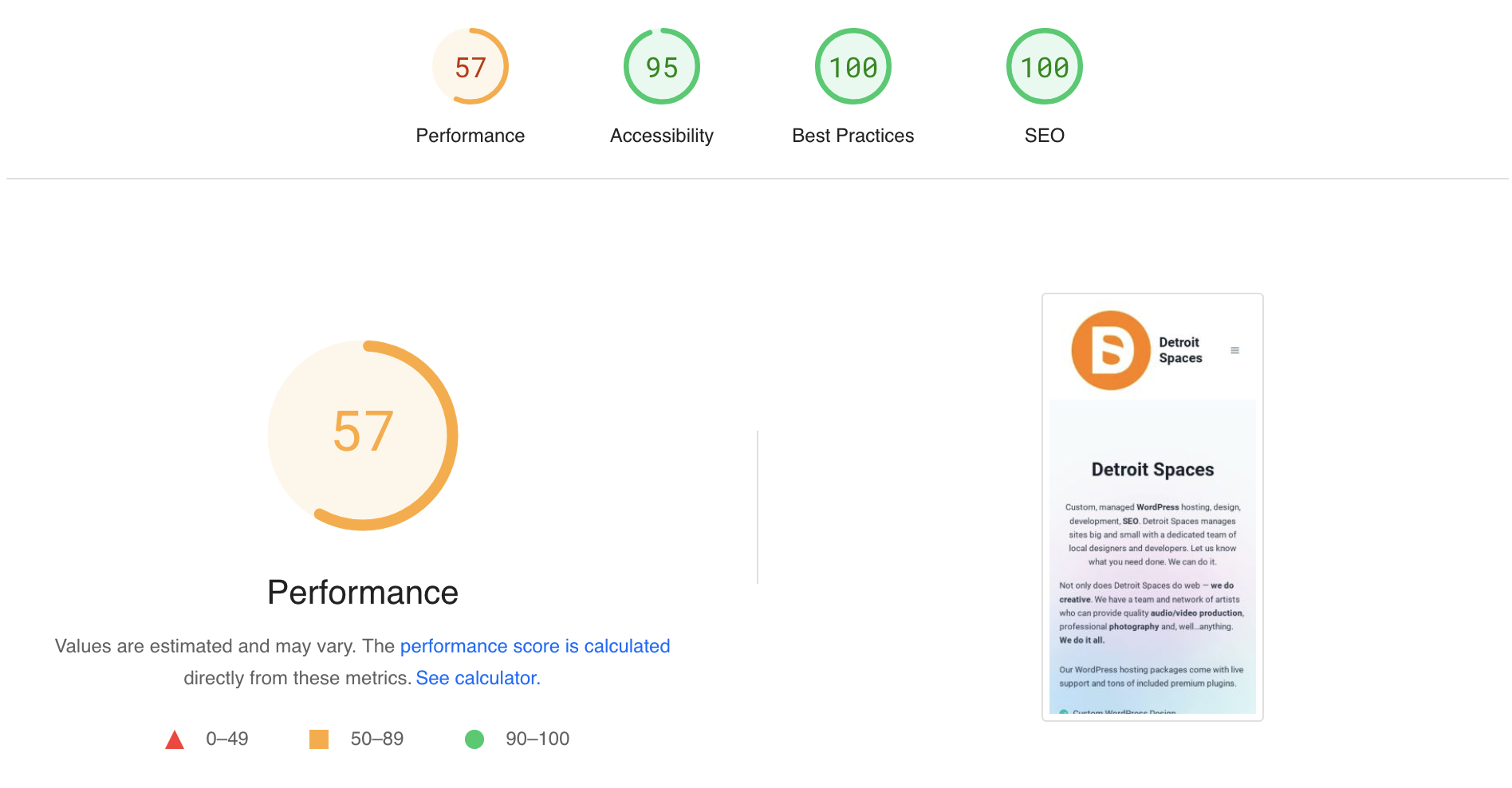Jump to the Best Practices section label
The height and width of the screenshot is (788, 1512).
[x=852, y=136]
